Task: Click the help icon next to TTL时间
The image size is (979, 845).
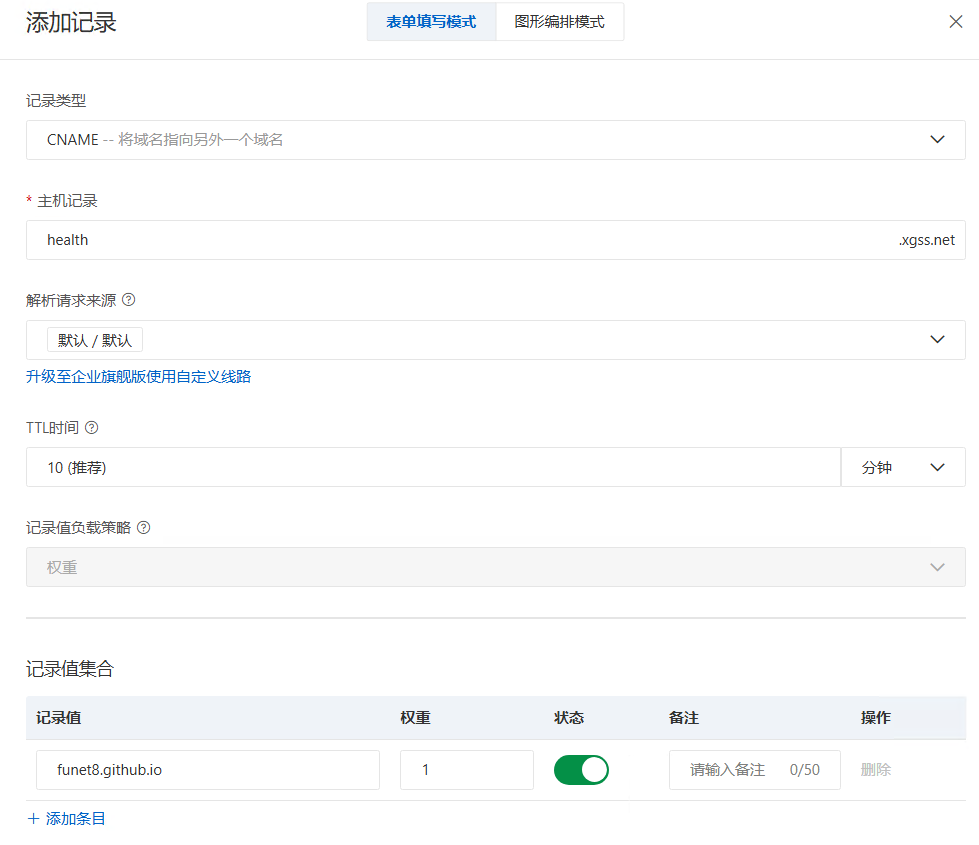Action: (x=91, y=428)
